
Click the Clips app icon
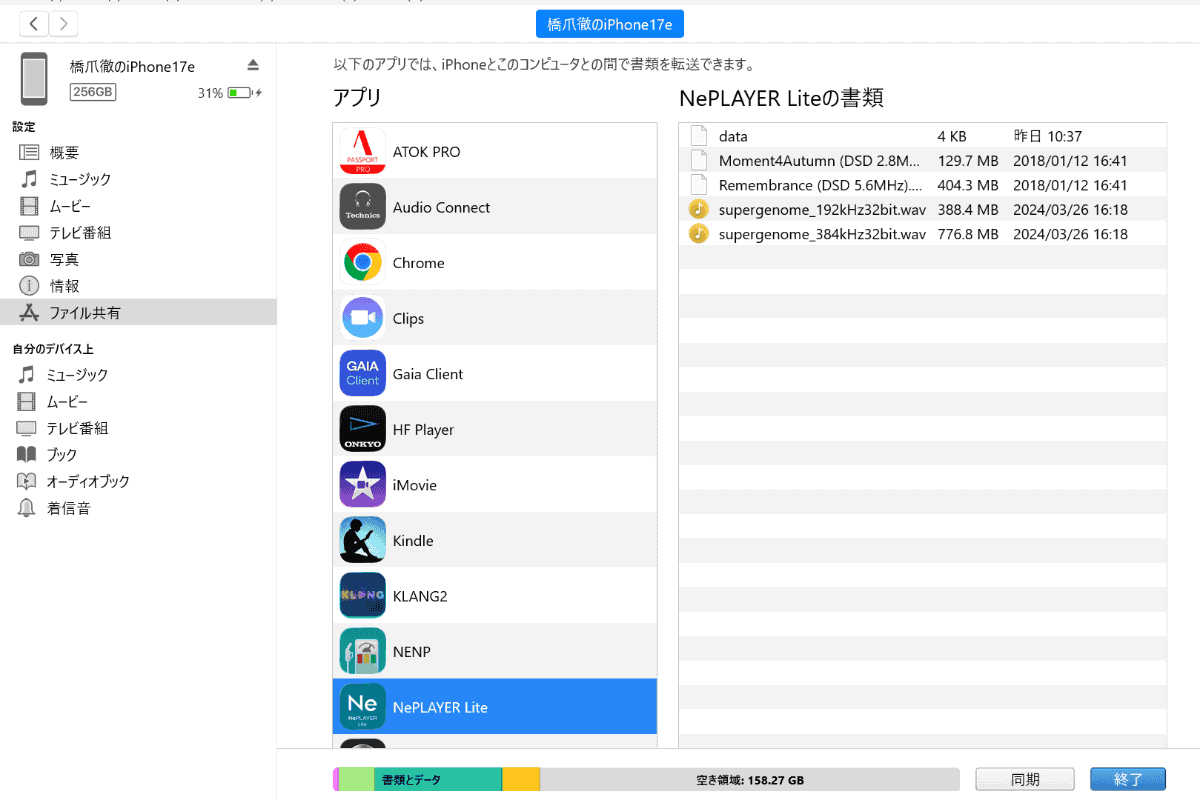pos(362,317)
